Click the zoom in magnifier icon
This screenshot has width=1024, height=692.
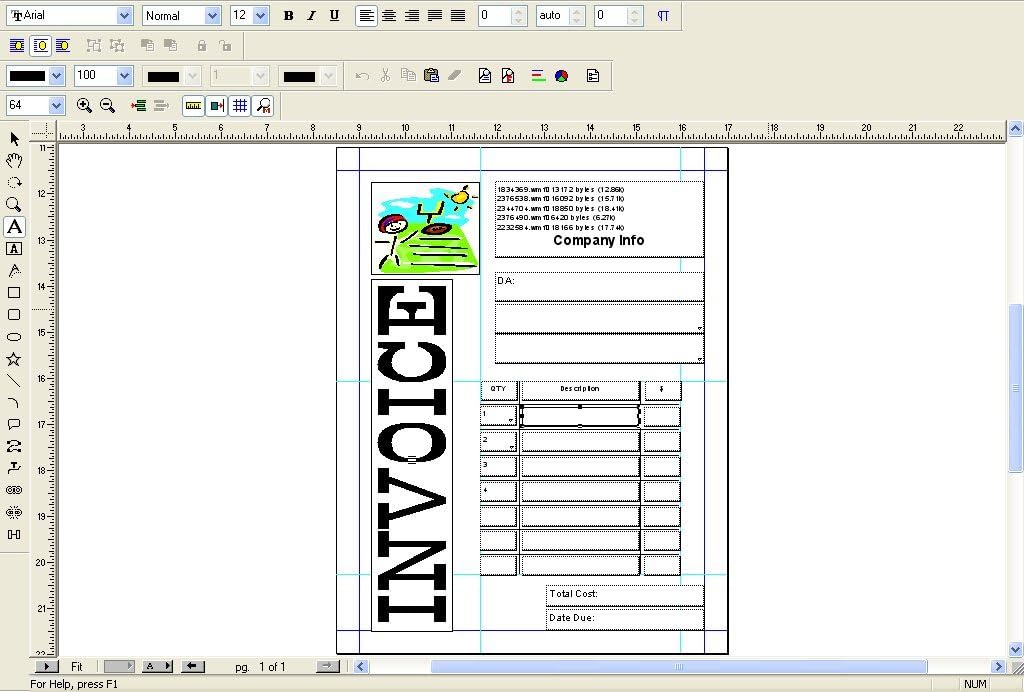point(84,105)
